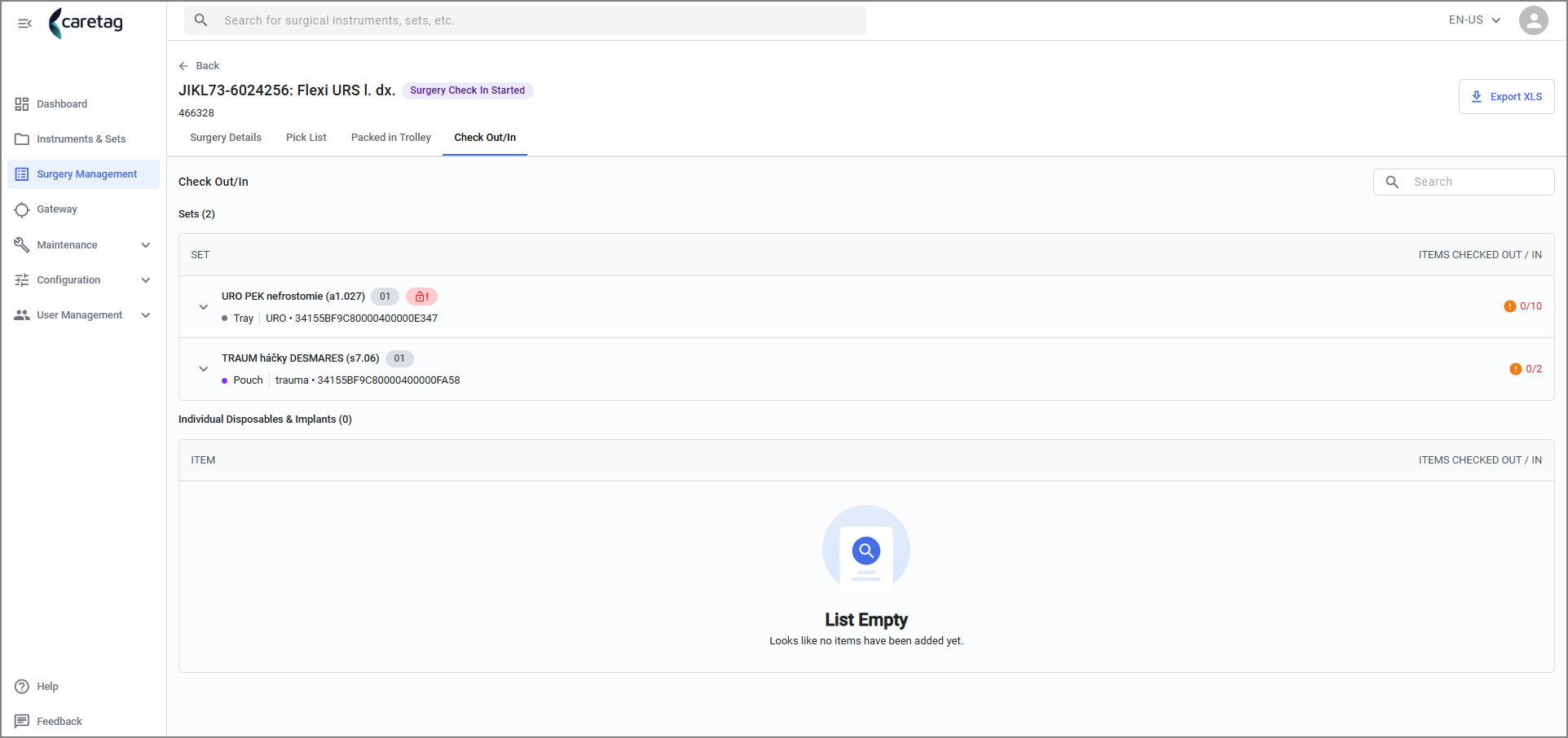Open the EN-US language dropdown
Image resolution: width=1568 pixels, height=738 pixels.
[x=1474, y=20]
